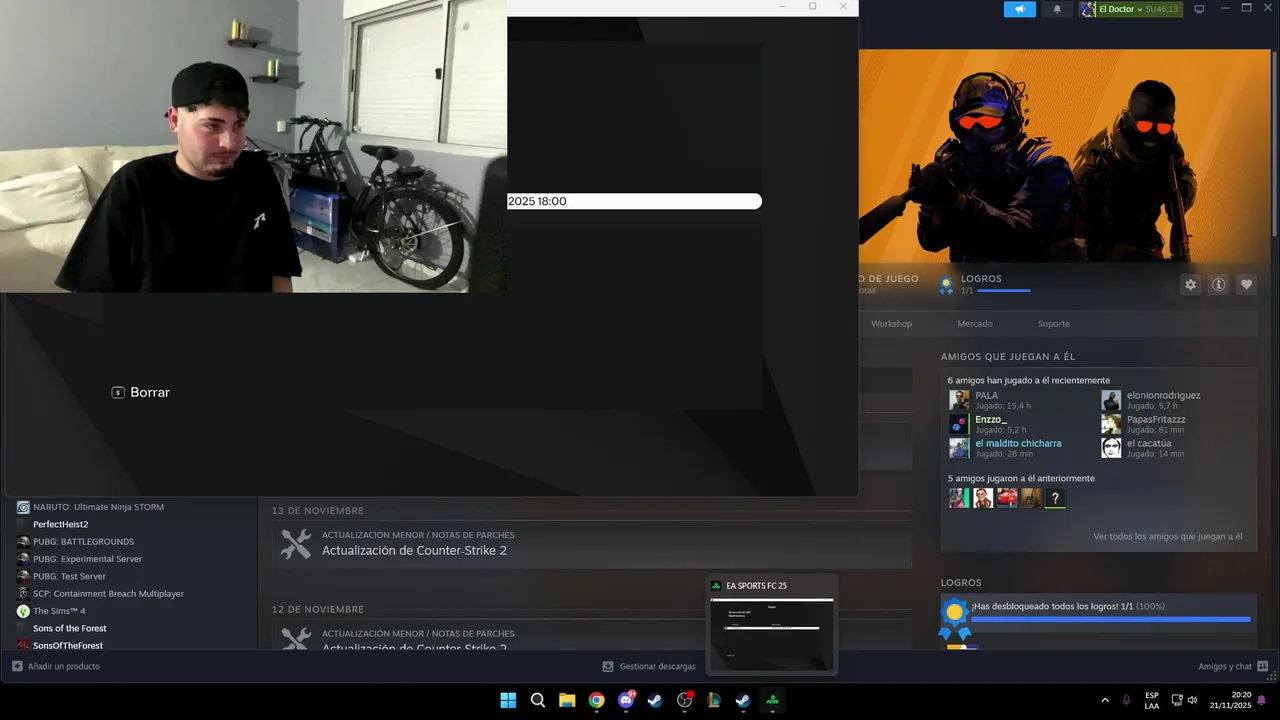Click NARUTO game icon in library
Viewport: 1280px width, 720px height.
tap(23, 507)
